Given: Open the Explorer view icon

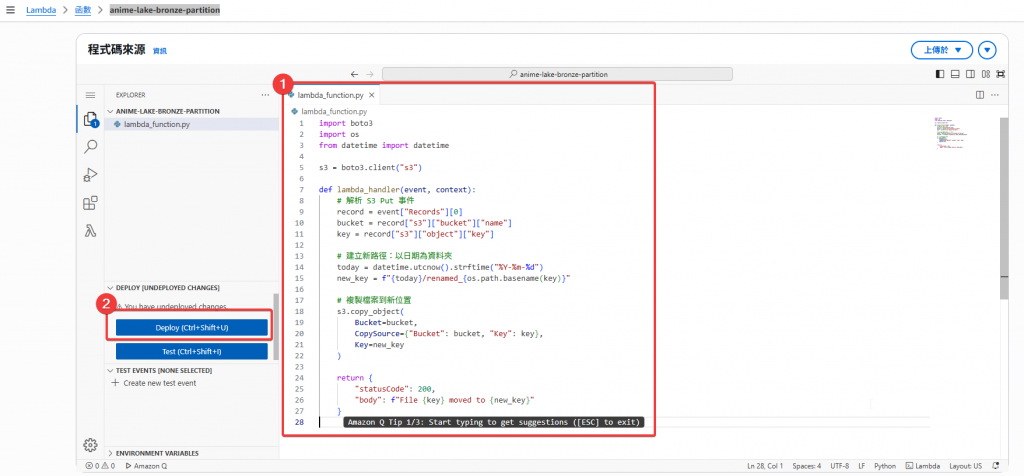Looking at the screenshot, I should [x=91, y=119].
